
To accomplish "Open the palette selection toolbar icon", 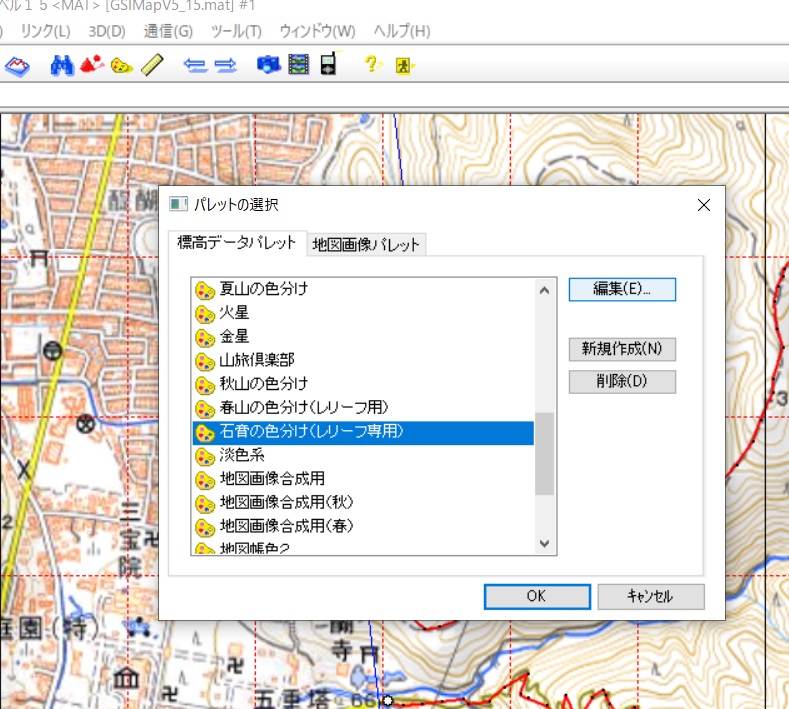I will [121, 65].
